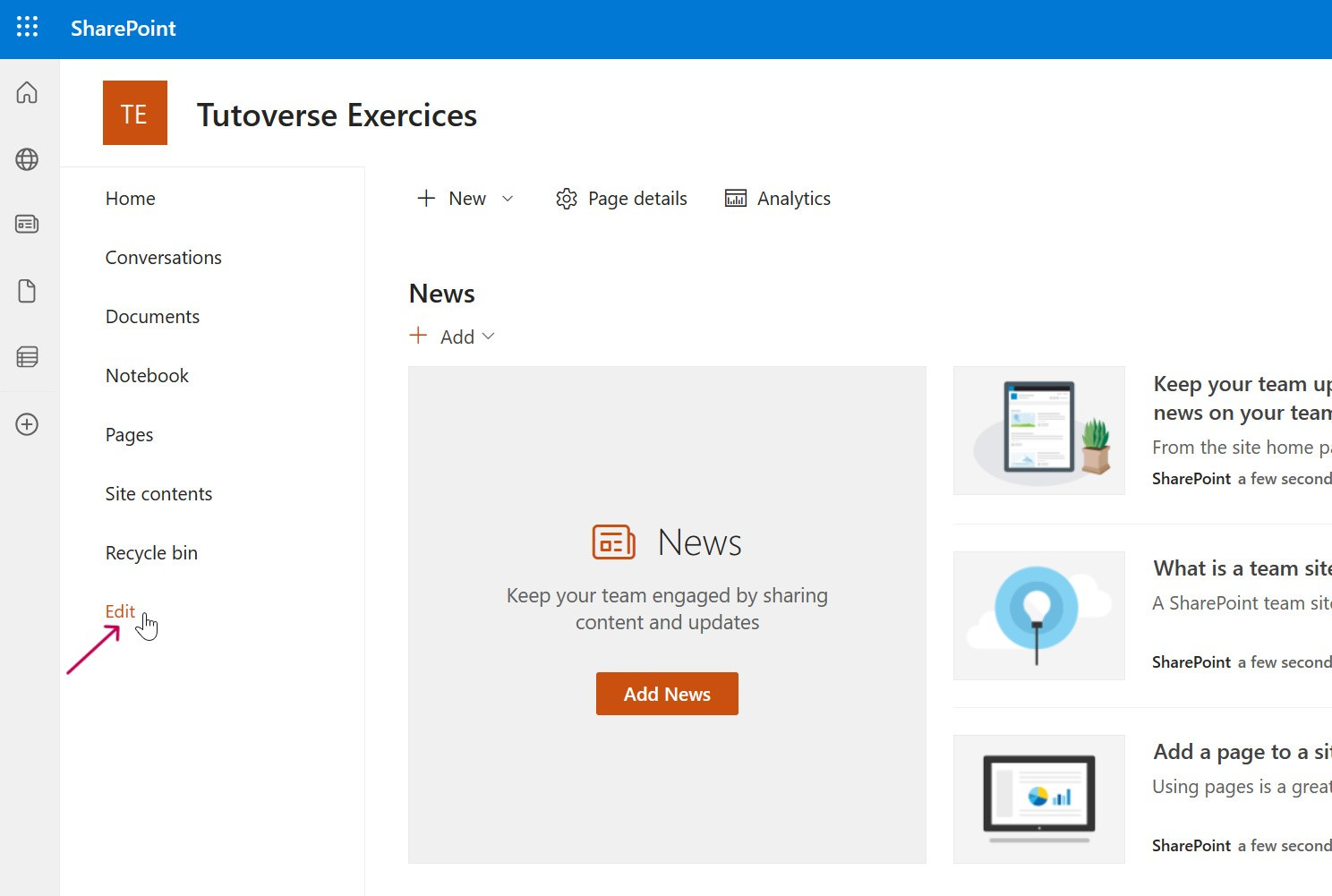This screenshot has height=896, width=1332.
Task: Click the Create plus circle icon
Action: (27, 424)
